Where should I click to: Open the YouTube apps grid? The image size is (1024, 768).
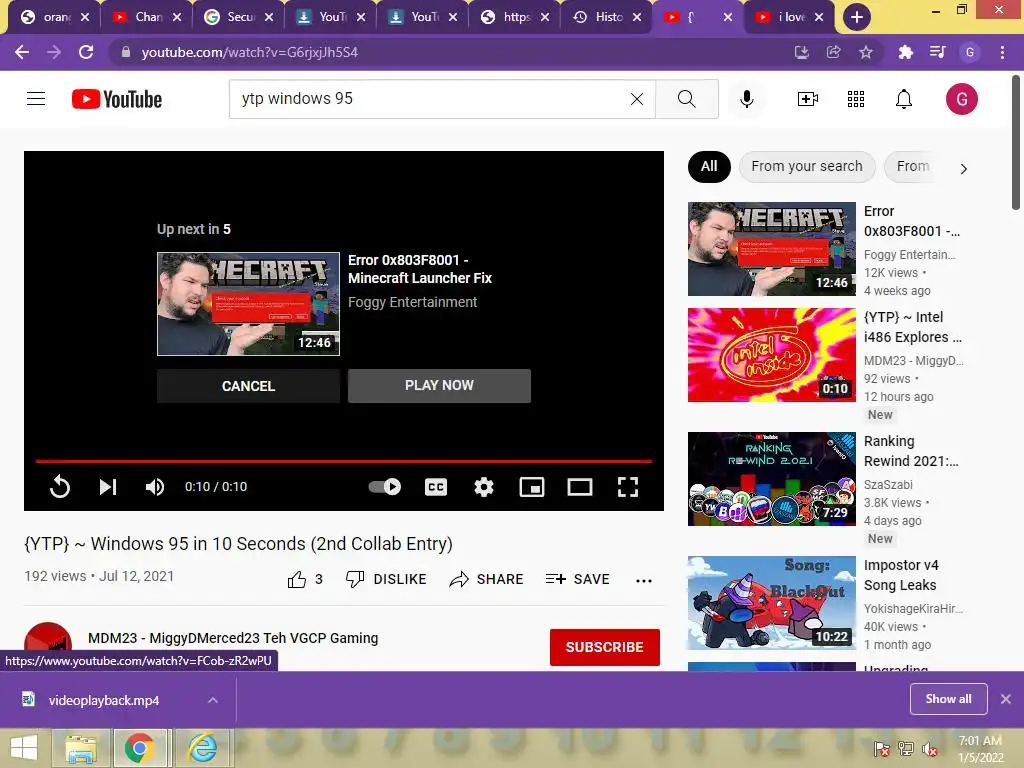[x=856, y=99]
